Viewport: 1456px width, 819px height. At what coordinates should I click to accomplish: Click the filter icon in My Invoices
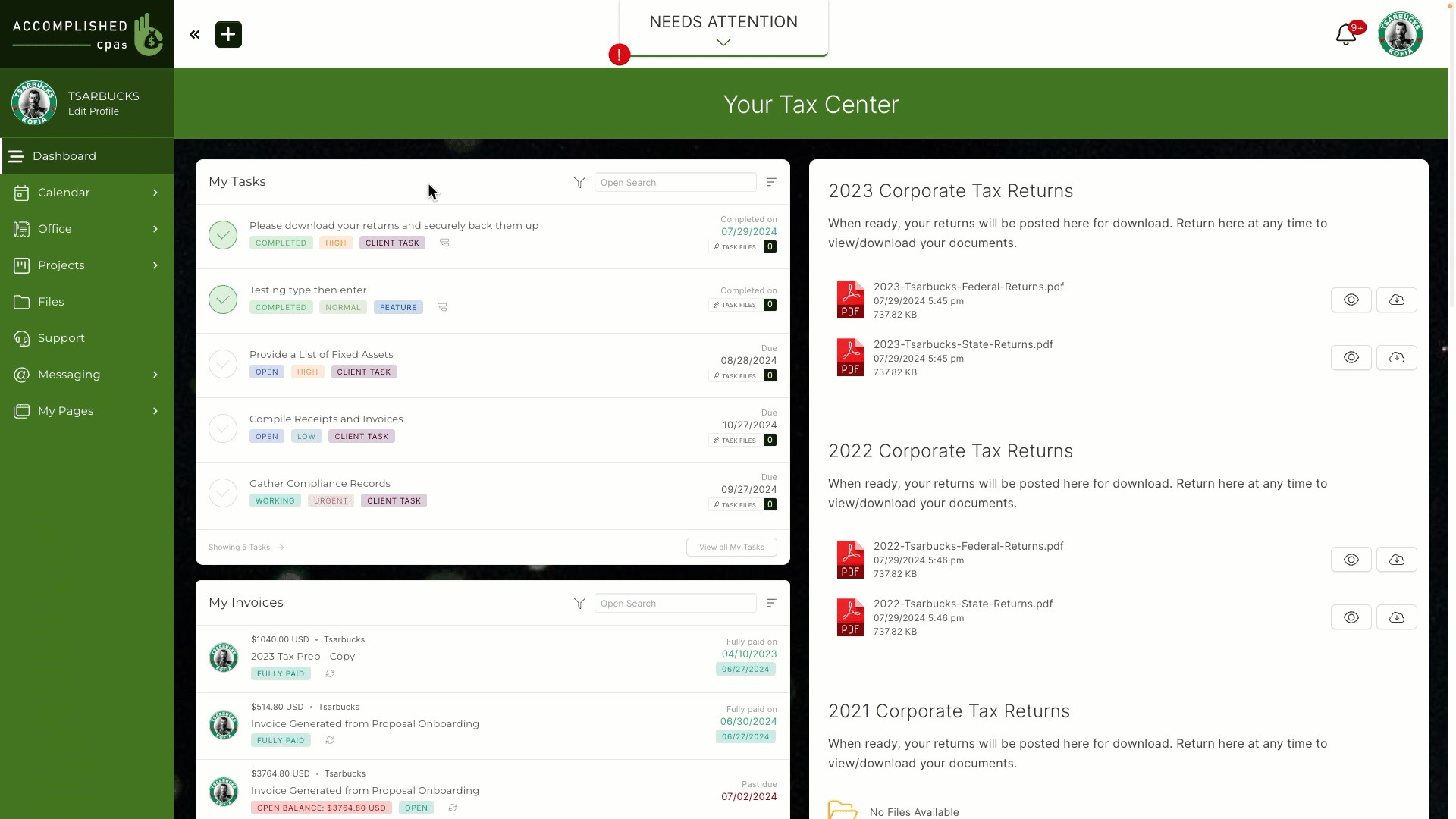tap(580, 603)
